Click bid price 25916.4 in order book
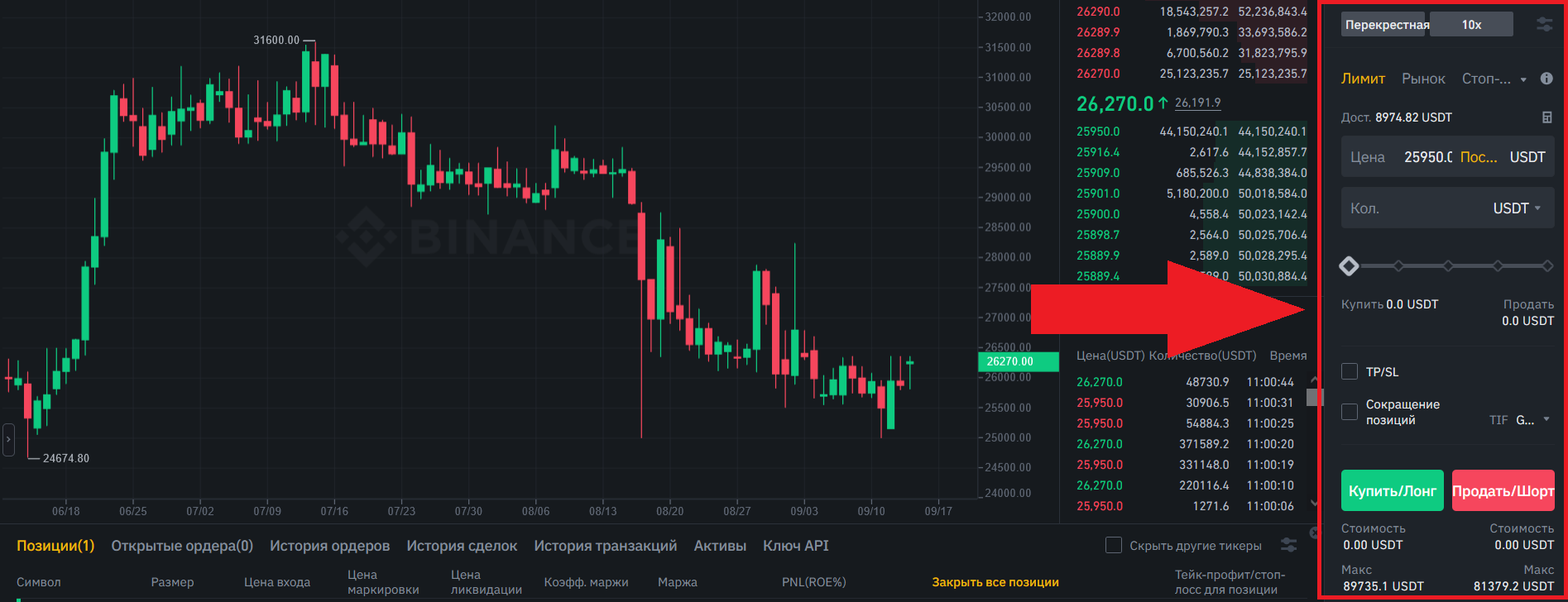 (1098, 152)
